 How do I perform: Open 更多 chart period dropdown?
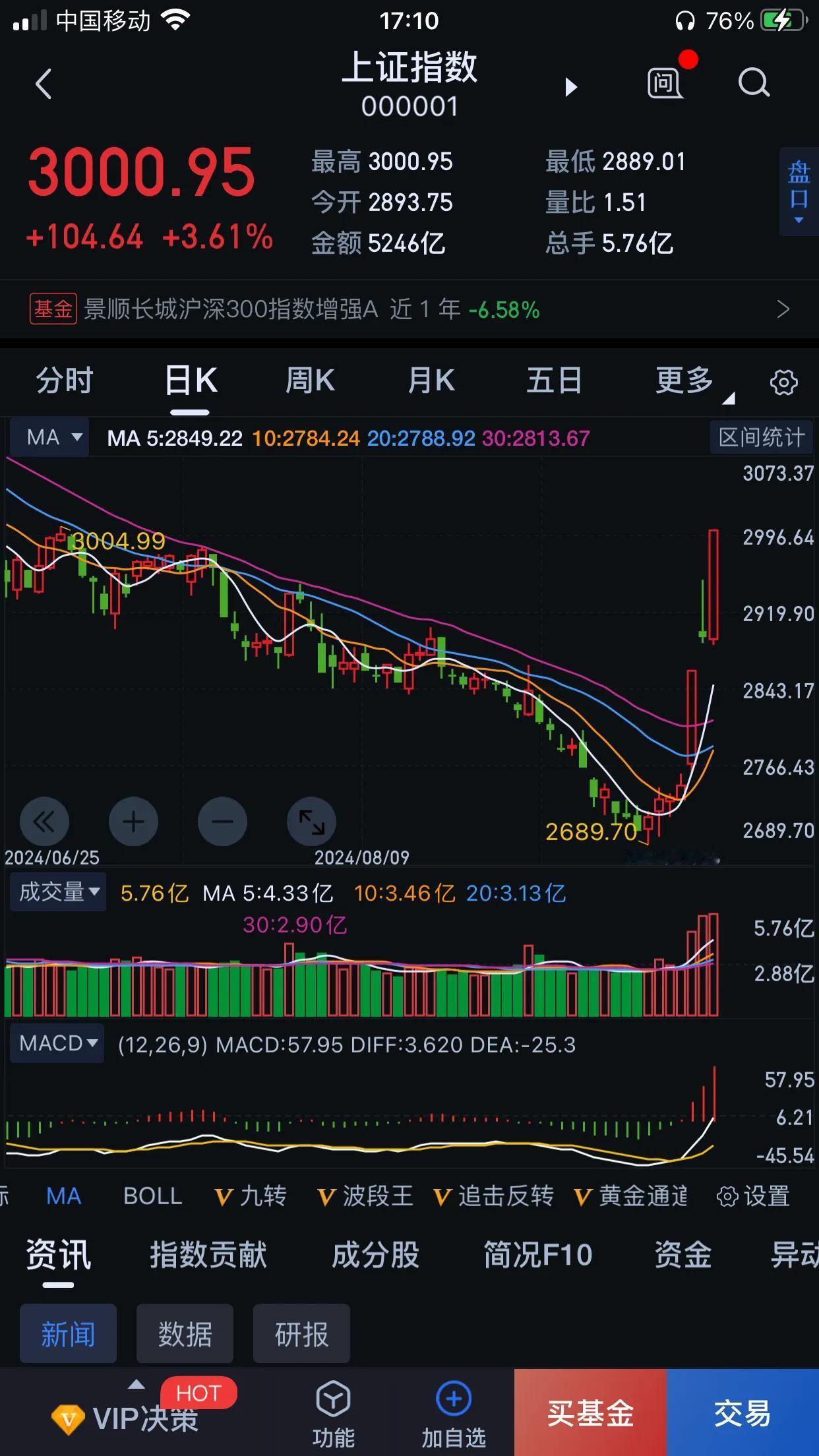pos(694,381)
